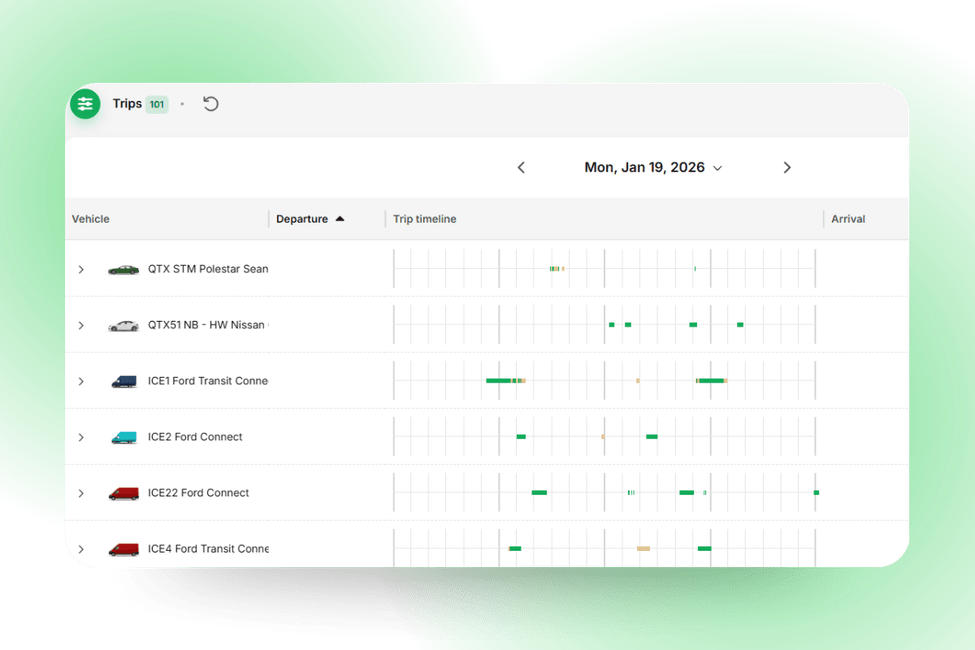Click the Vehicle column header
This screenshot has width=975, height=650.
tap(90, 219)
